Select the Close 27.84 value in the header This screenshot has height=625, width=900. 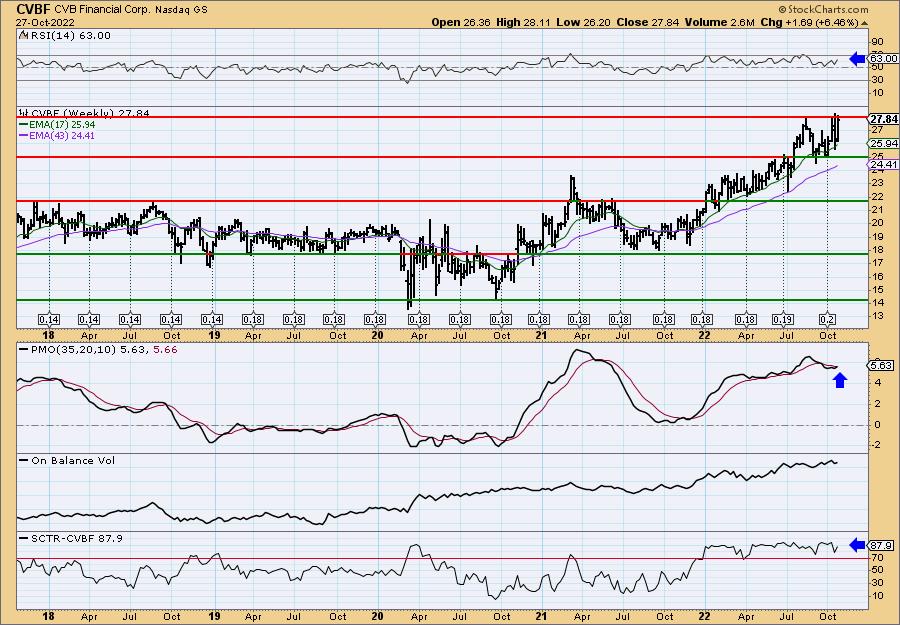point(647,22)
